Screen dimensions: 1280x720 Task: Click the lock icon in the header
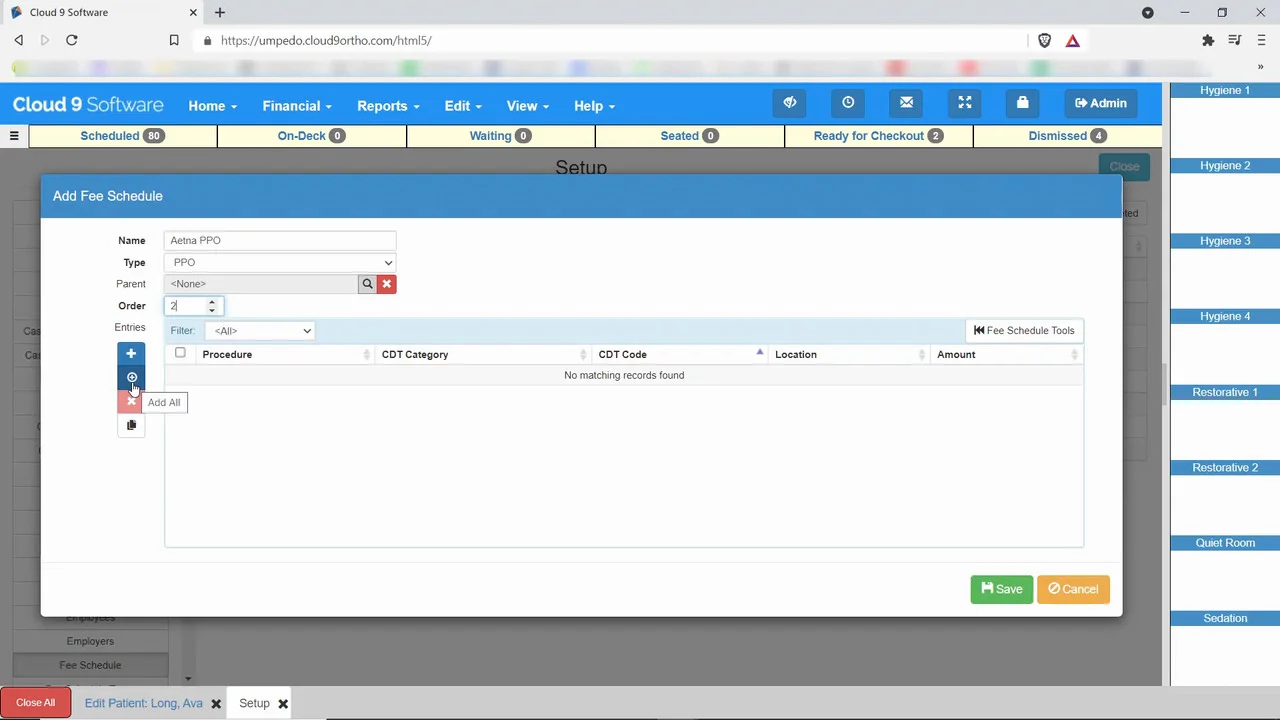click(x=1022, y=103)
